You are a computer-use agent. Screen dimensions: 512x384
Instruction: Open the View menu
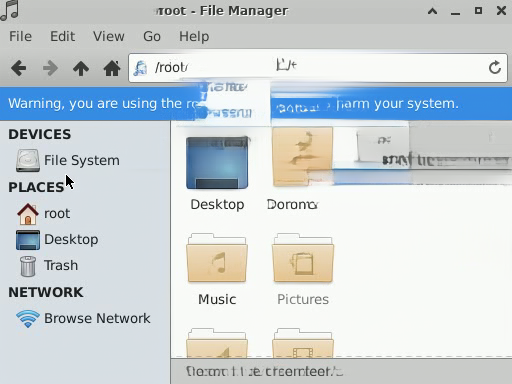click(x=109, y=36)
